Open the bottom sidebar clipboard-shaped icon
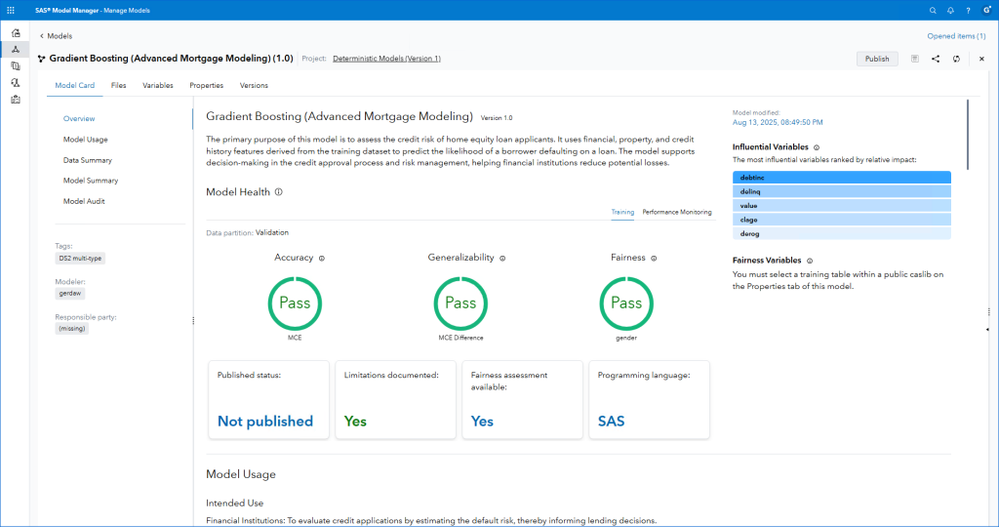999x527 pixels. pos(16,99)
